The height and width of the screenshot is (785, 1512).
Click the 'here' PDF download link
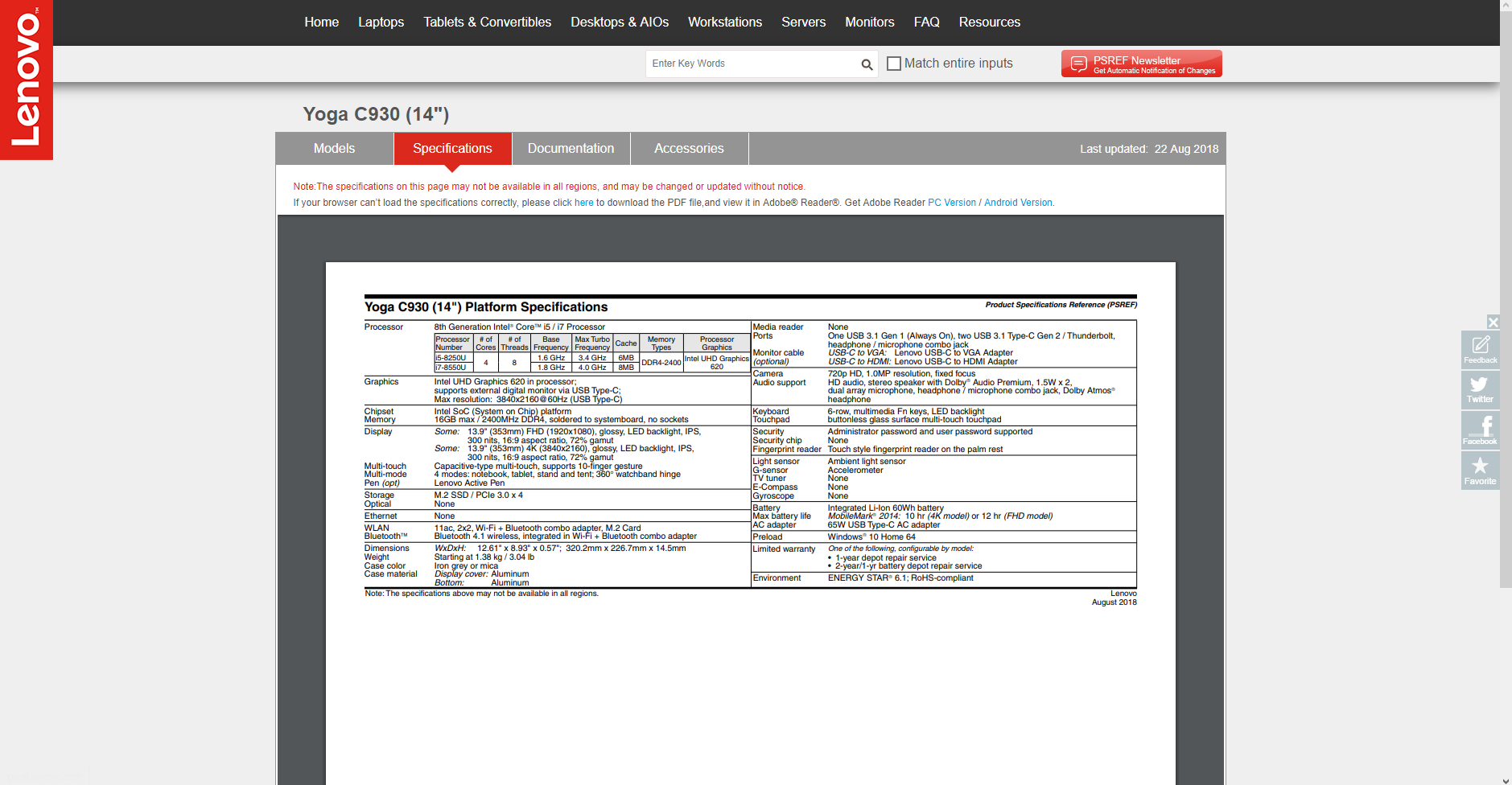click(584, 203)
